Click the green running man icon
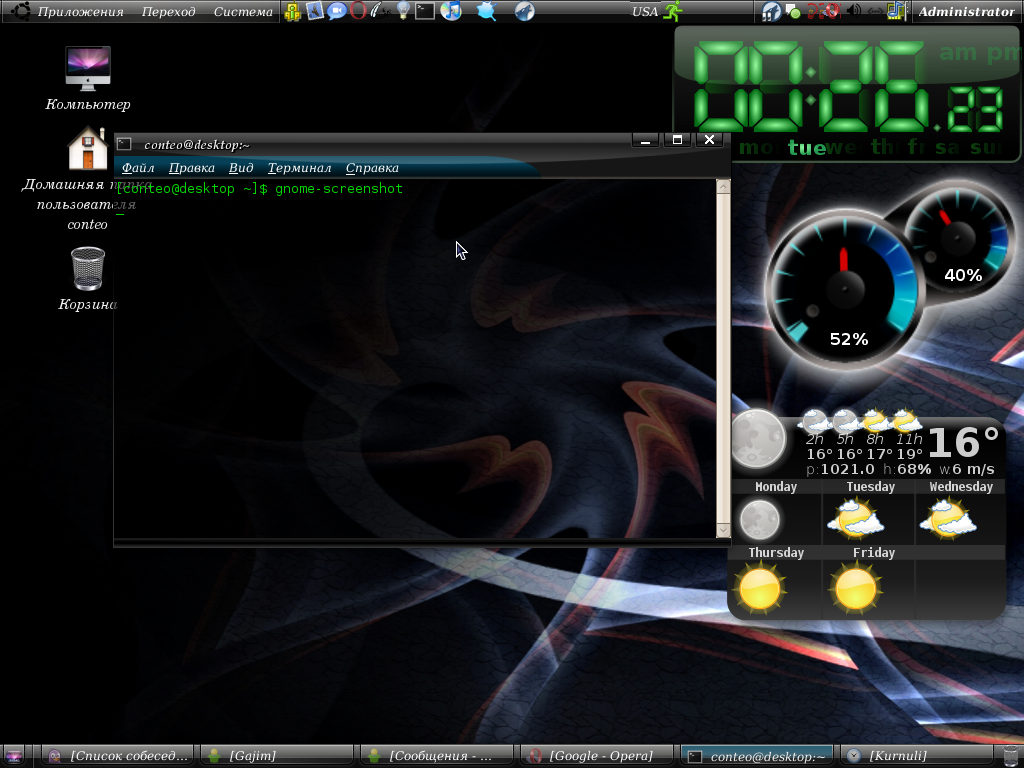This screenshot has width=1024, height=768. (673, 12)
